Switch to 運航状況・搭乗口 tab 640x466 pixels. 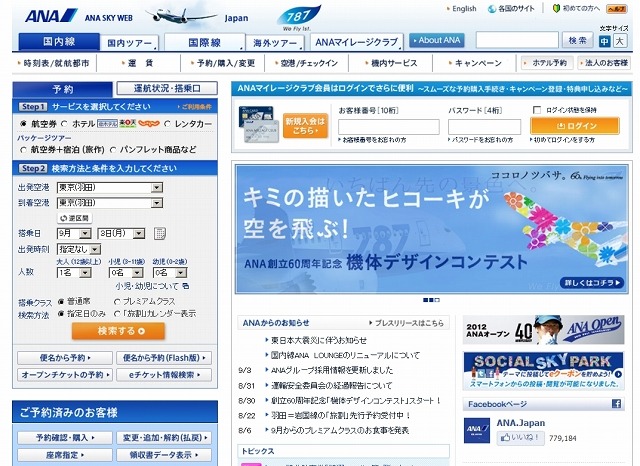(x=167, y=88)
